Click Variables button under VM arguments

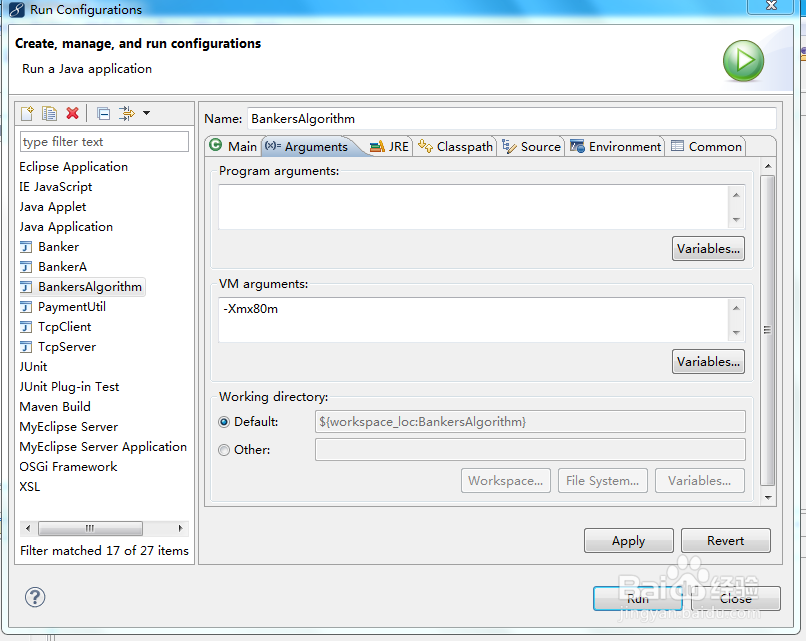[x=708, y=362]
